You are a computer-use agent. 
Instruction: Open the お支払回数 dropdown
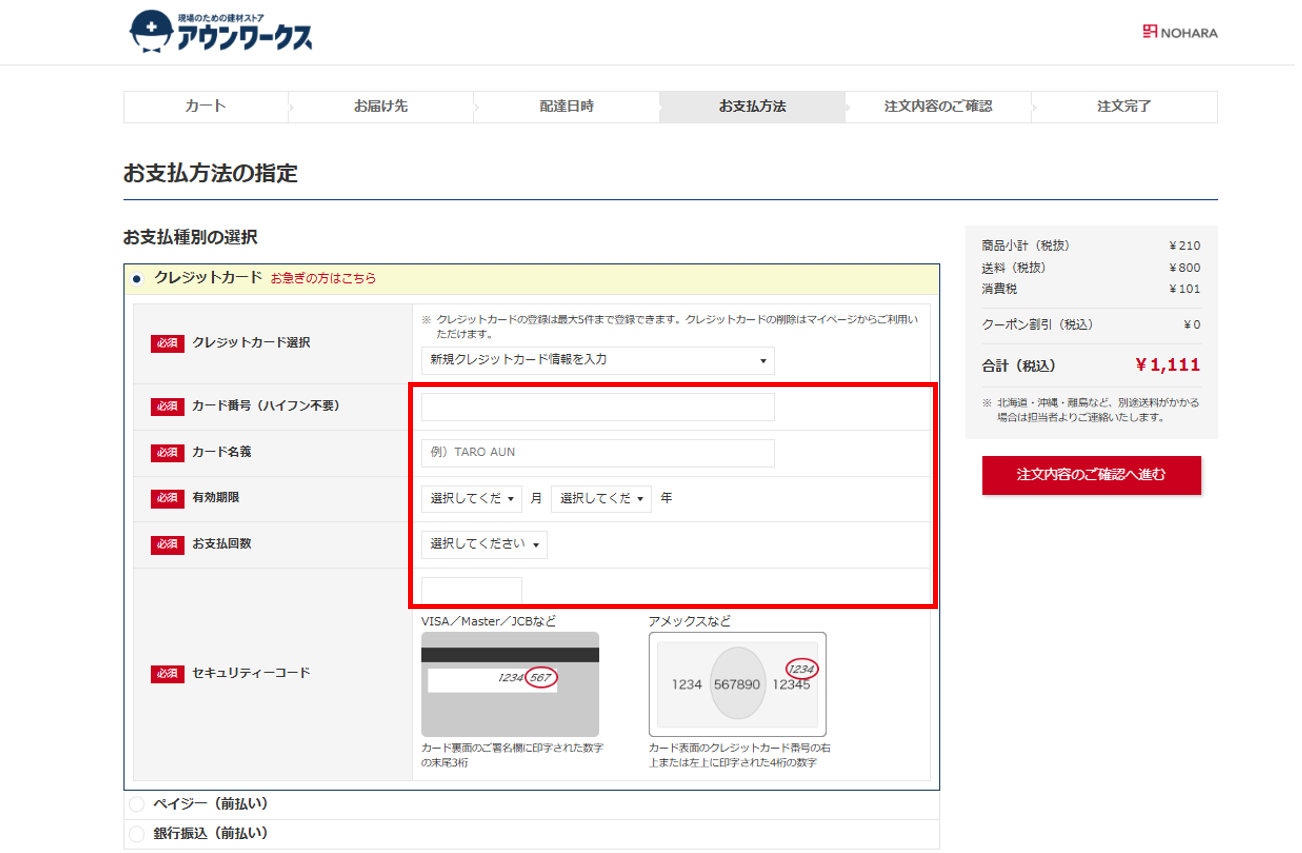(484, 544)
